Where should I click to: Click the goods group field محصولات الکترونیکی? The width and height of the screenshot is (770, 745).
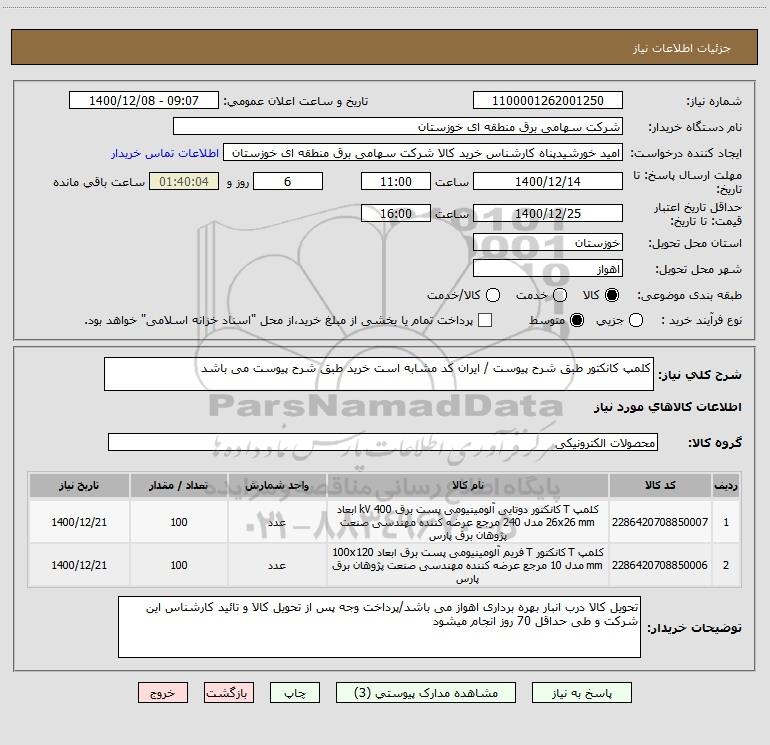pyautogui.click(x=383, y=442)
